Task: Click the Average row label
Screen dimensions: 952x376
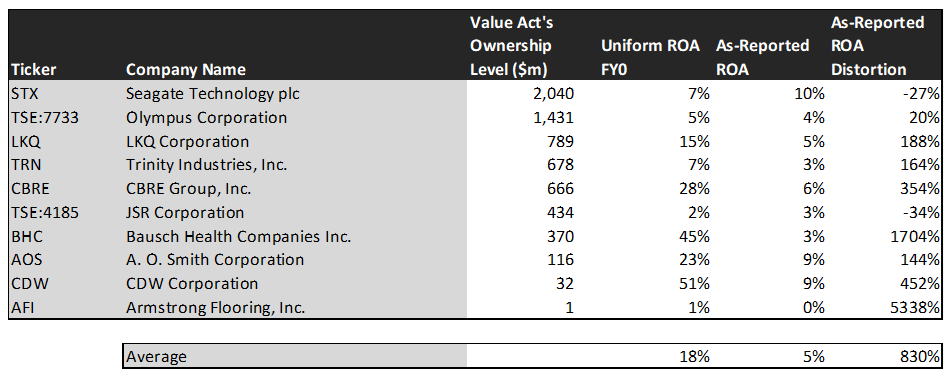Action: [x=156, y=357]
